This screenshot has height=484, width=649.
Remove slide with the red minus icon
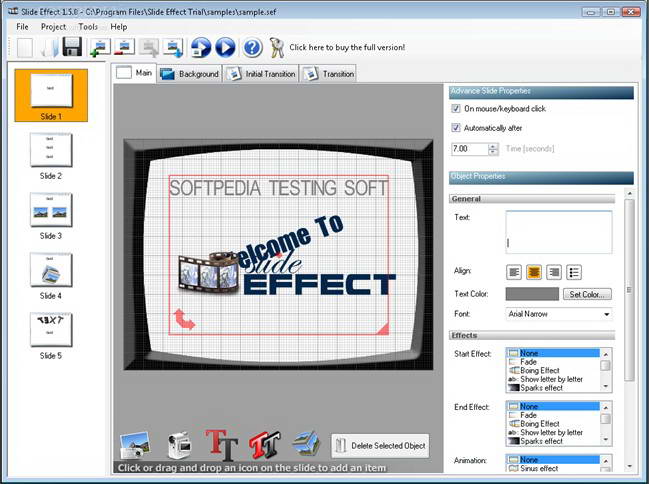124,47
